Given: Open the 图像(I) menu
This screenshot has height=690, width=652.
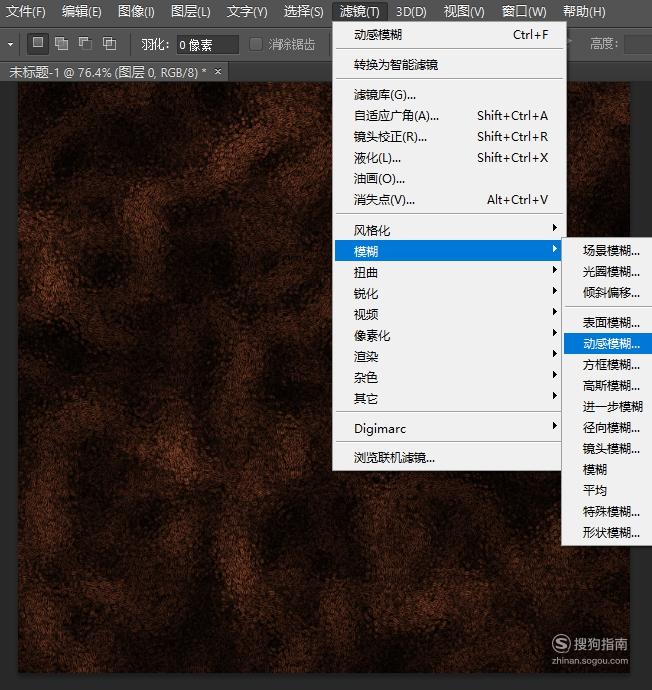Looking at the screenshot, I should pos(136,11).
